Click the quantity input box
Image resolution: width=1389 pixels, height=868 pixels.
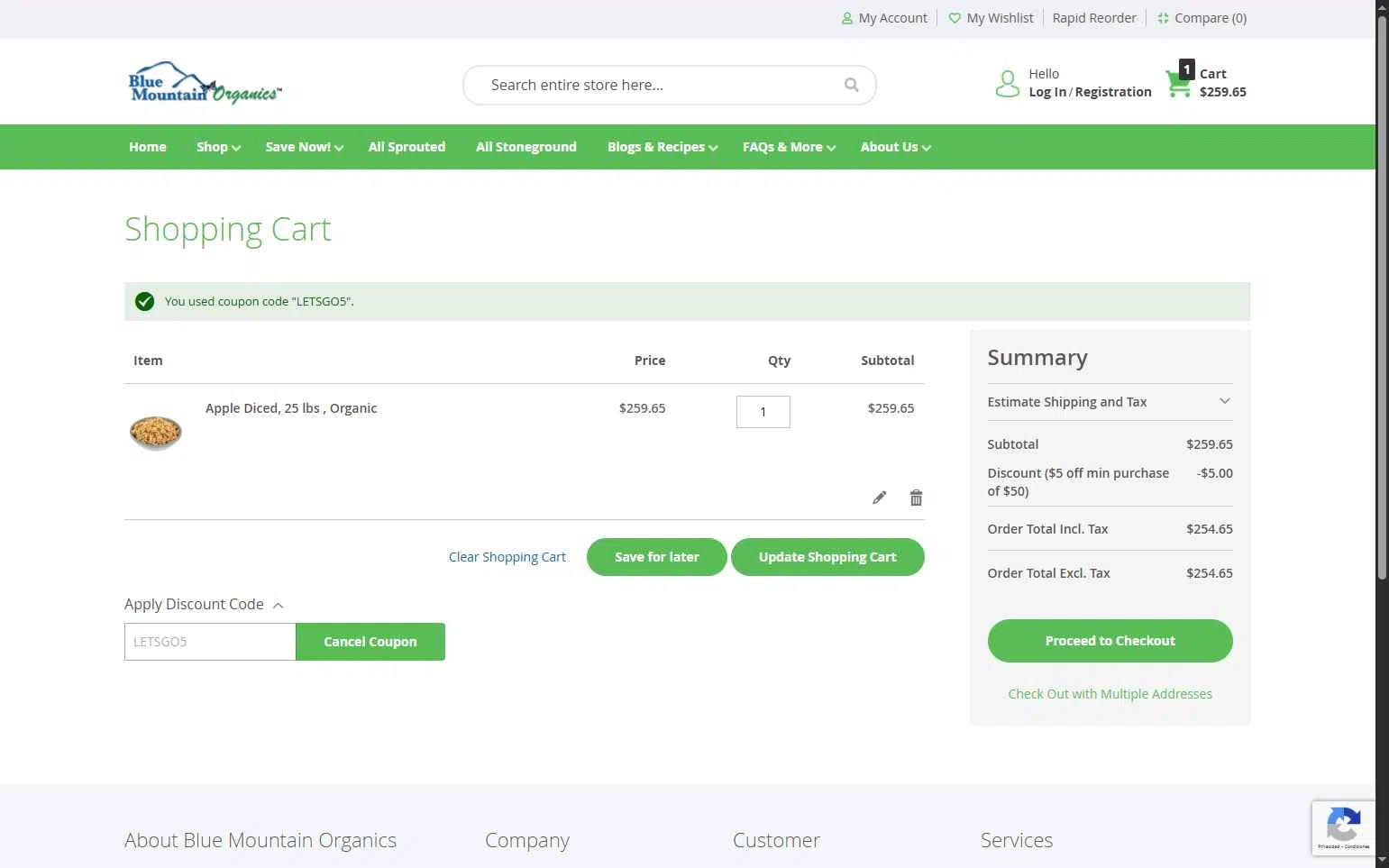click(x=763, y=412)
